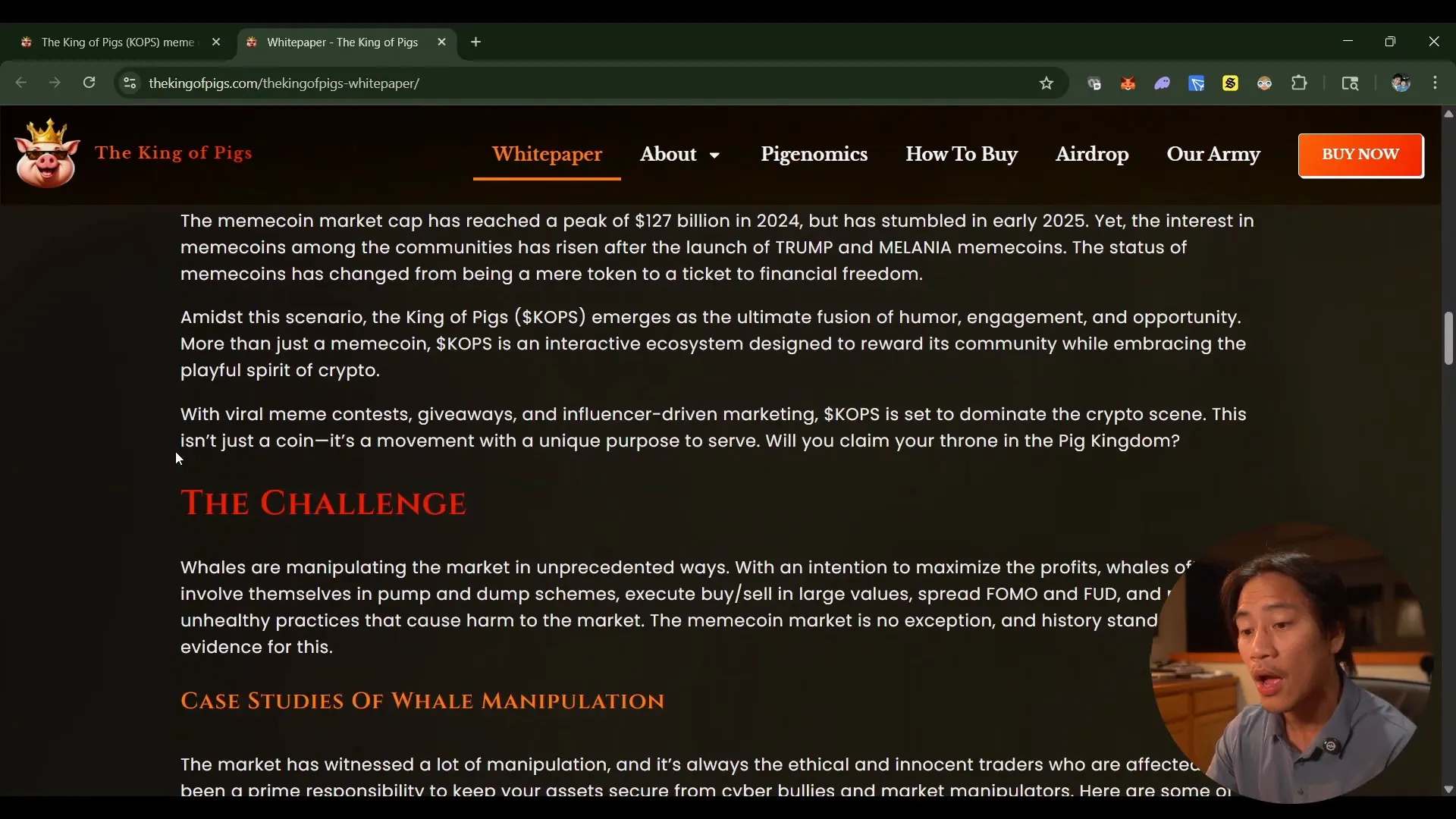
Task: Click Case Studies Of Whale Manipulation heading
Action: 422,701
